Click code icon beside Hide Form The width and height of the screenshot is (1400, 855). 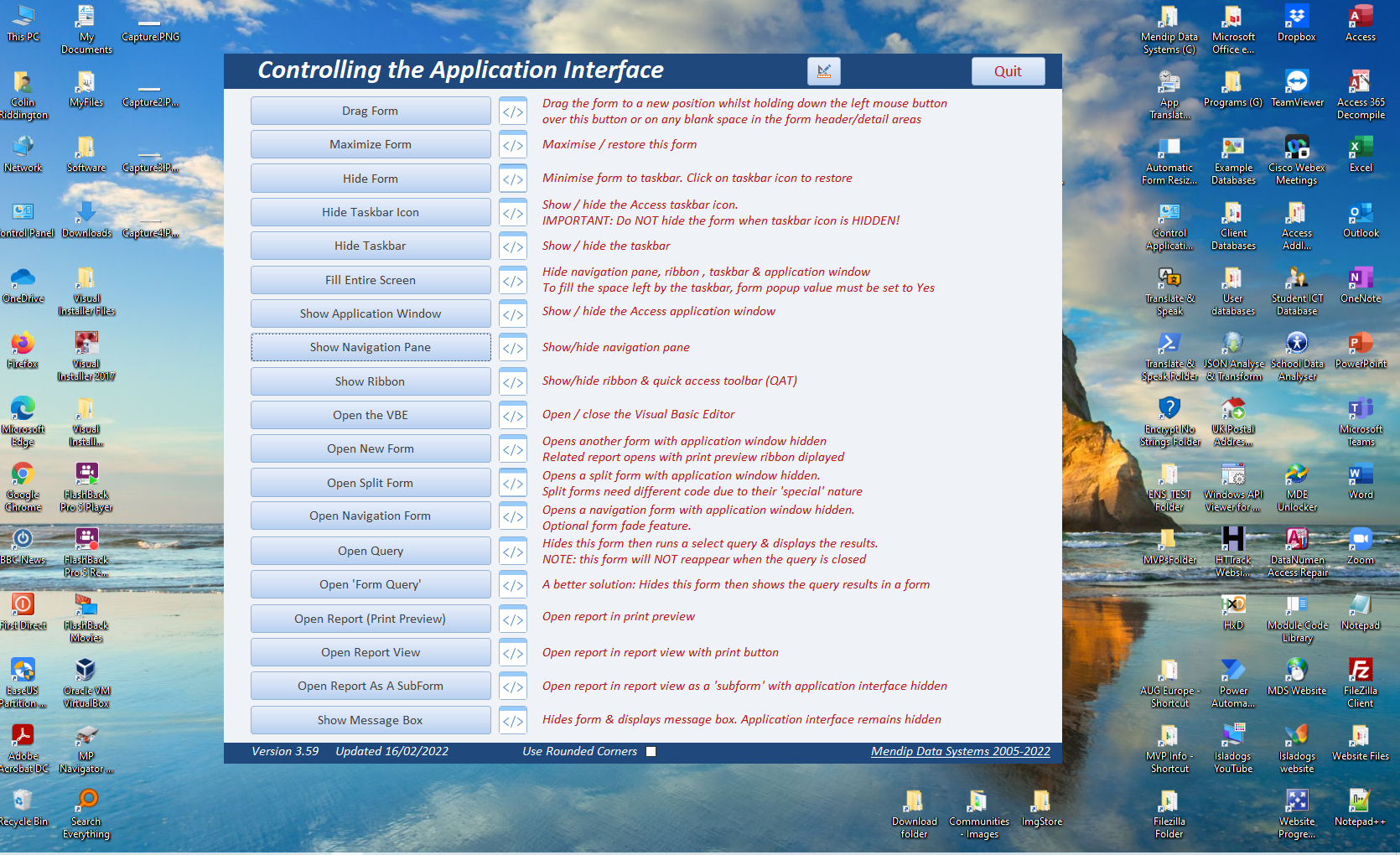[x=512, y=179]
